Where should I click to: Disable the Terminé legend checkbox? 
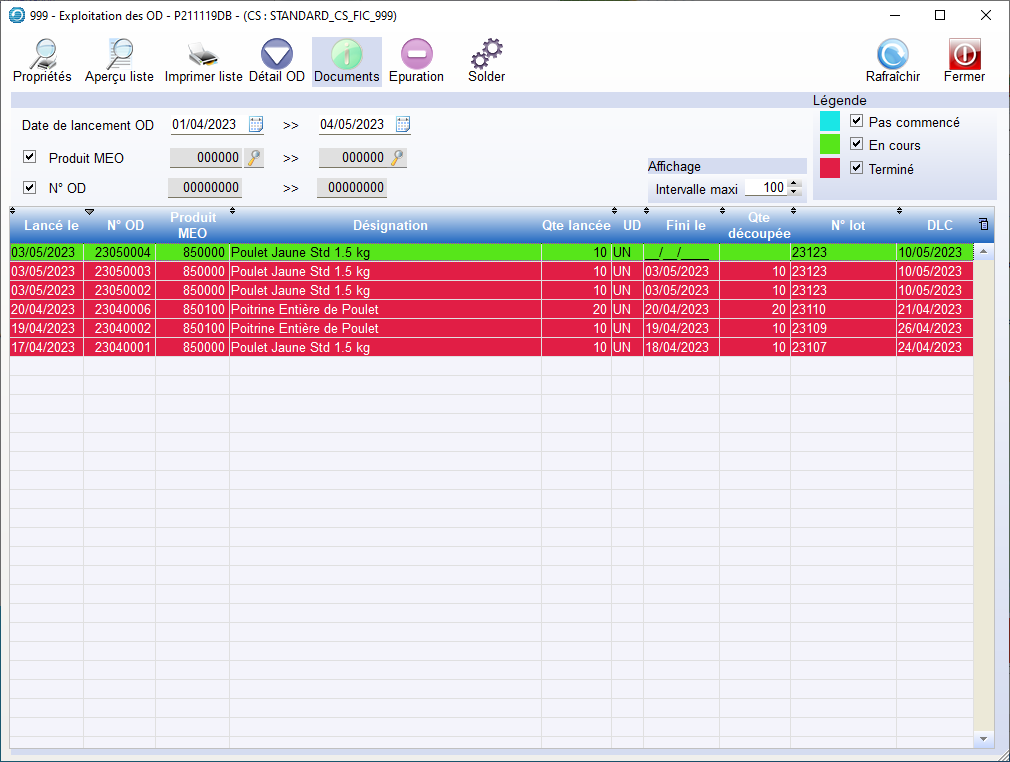pyautogui.click(x=856, y=168)
